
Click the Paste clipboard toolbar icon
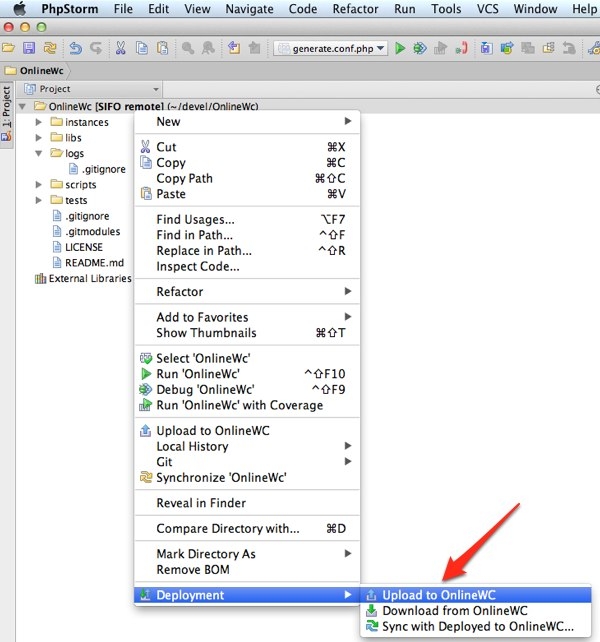[163, 48]
